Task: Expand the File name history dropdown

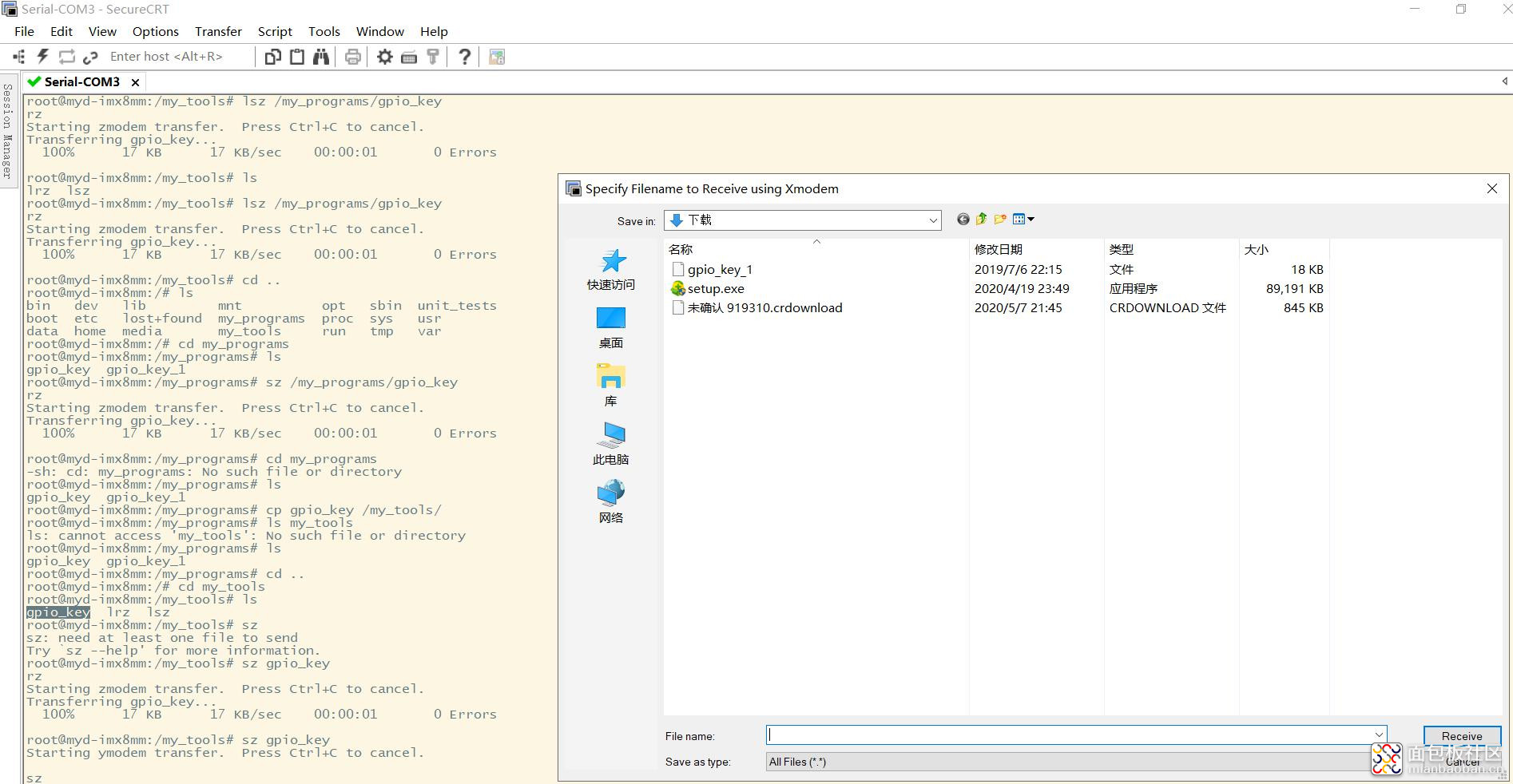Action: [1379, 735]
